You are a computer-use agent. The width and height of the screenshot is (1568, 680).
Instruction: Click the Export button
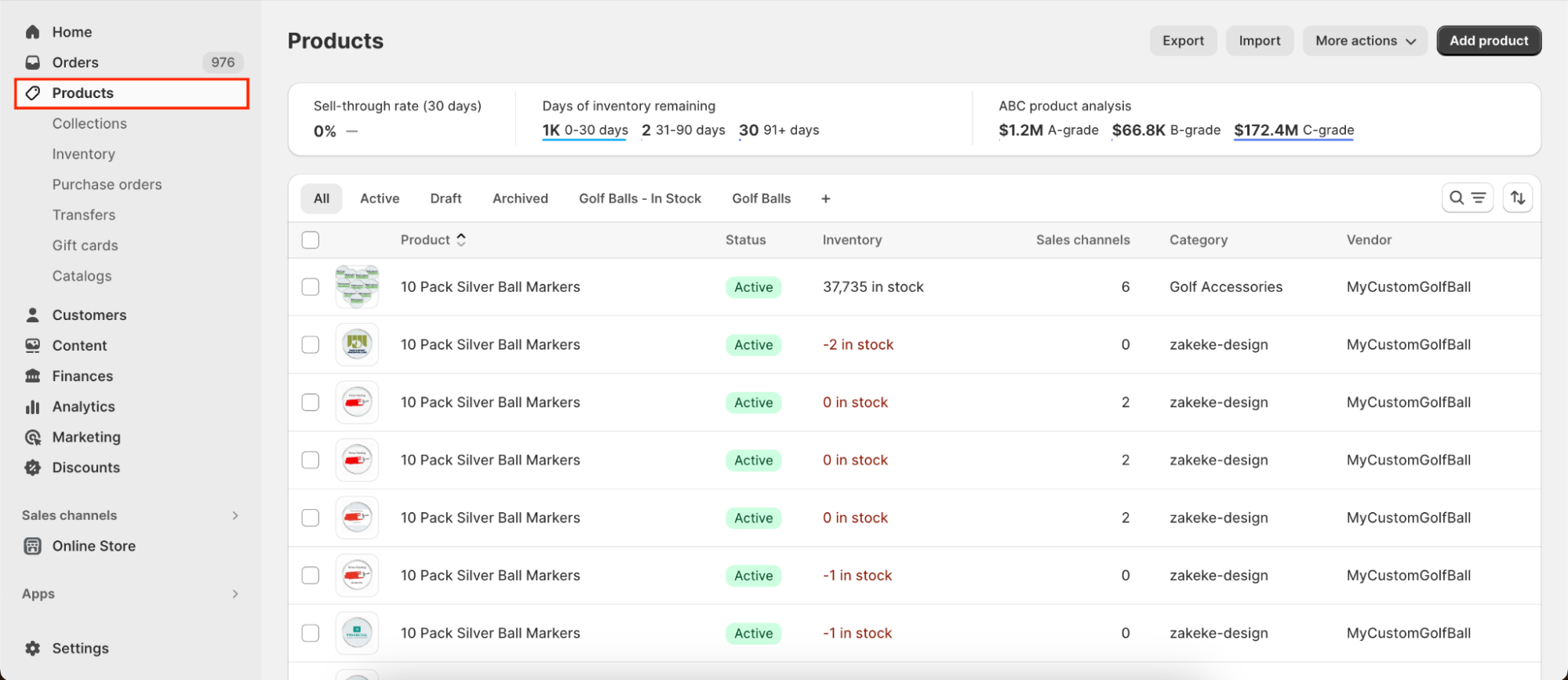pyautogui.click(x=1183, y=41)
